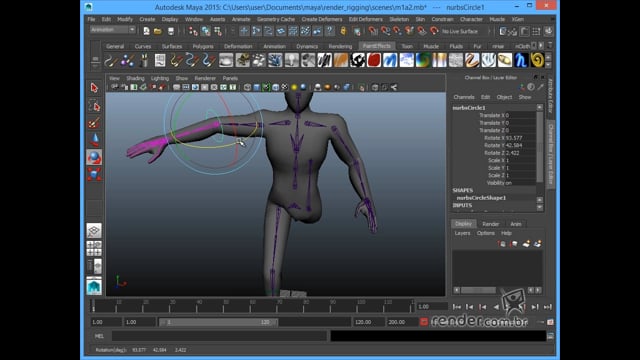Enable select by hierarchy mode icon
The image size is (640, 360).
tap(193, 31)
